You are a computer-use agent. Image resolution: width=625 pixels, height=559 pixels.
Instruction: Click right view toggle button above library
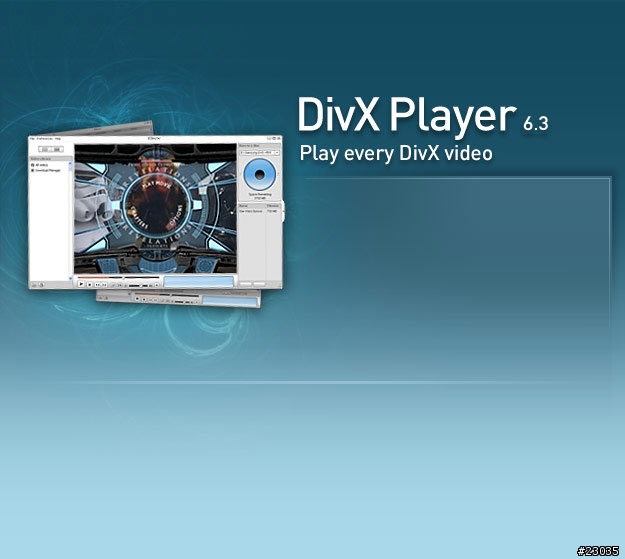(x=57, y=150)
